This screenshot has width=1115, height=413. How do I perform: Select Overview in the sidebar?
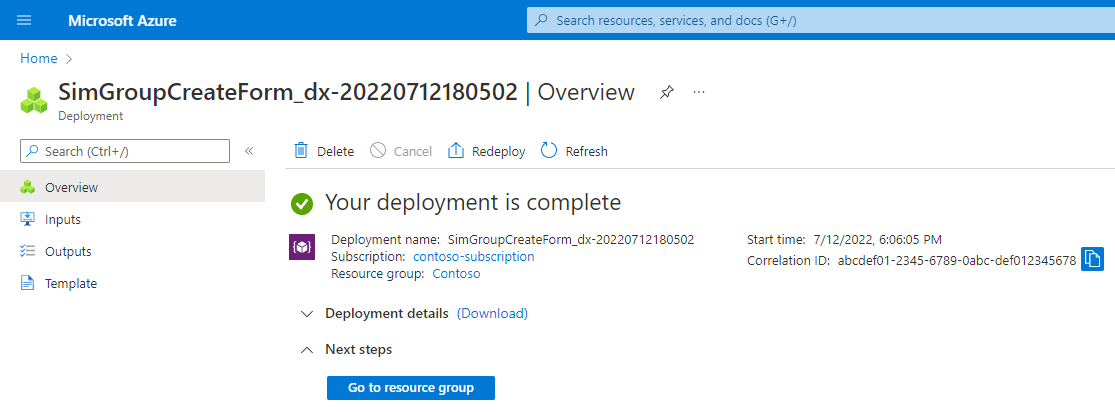point(132,188)
